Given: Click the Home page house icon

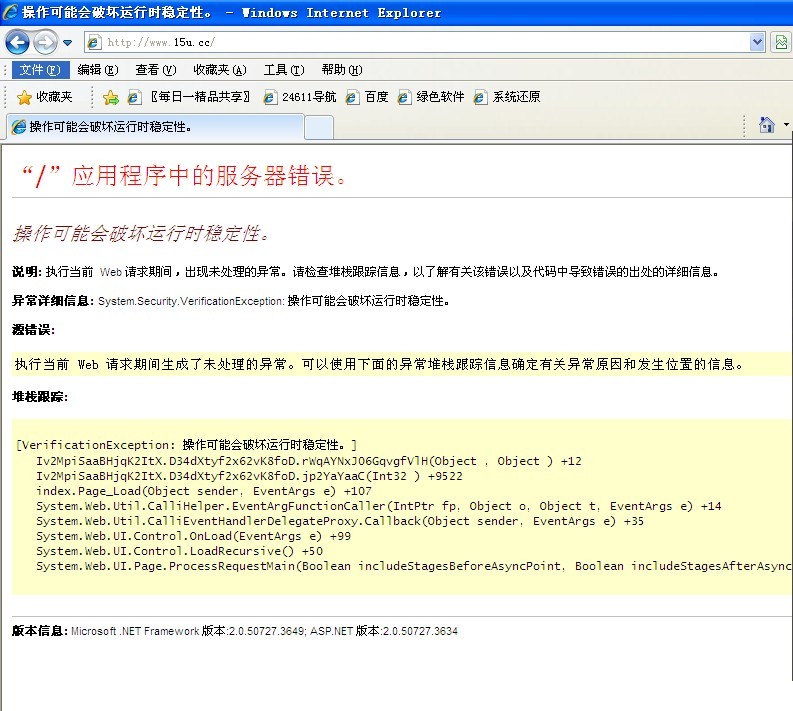Looking at the screenshot, I should [x=766, y=125].
